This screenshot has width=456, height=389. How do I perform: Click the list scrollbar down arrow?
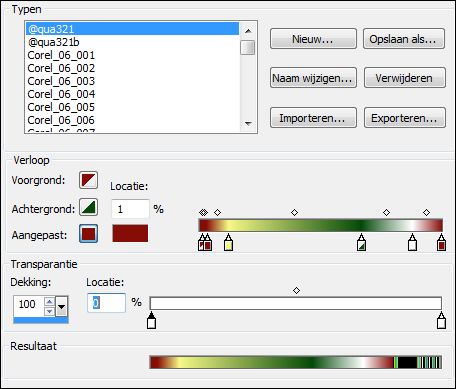[248, 124]
